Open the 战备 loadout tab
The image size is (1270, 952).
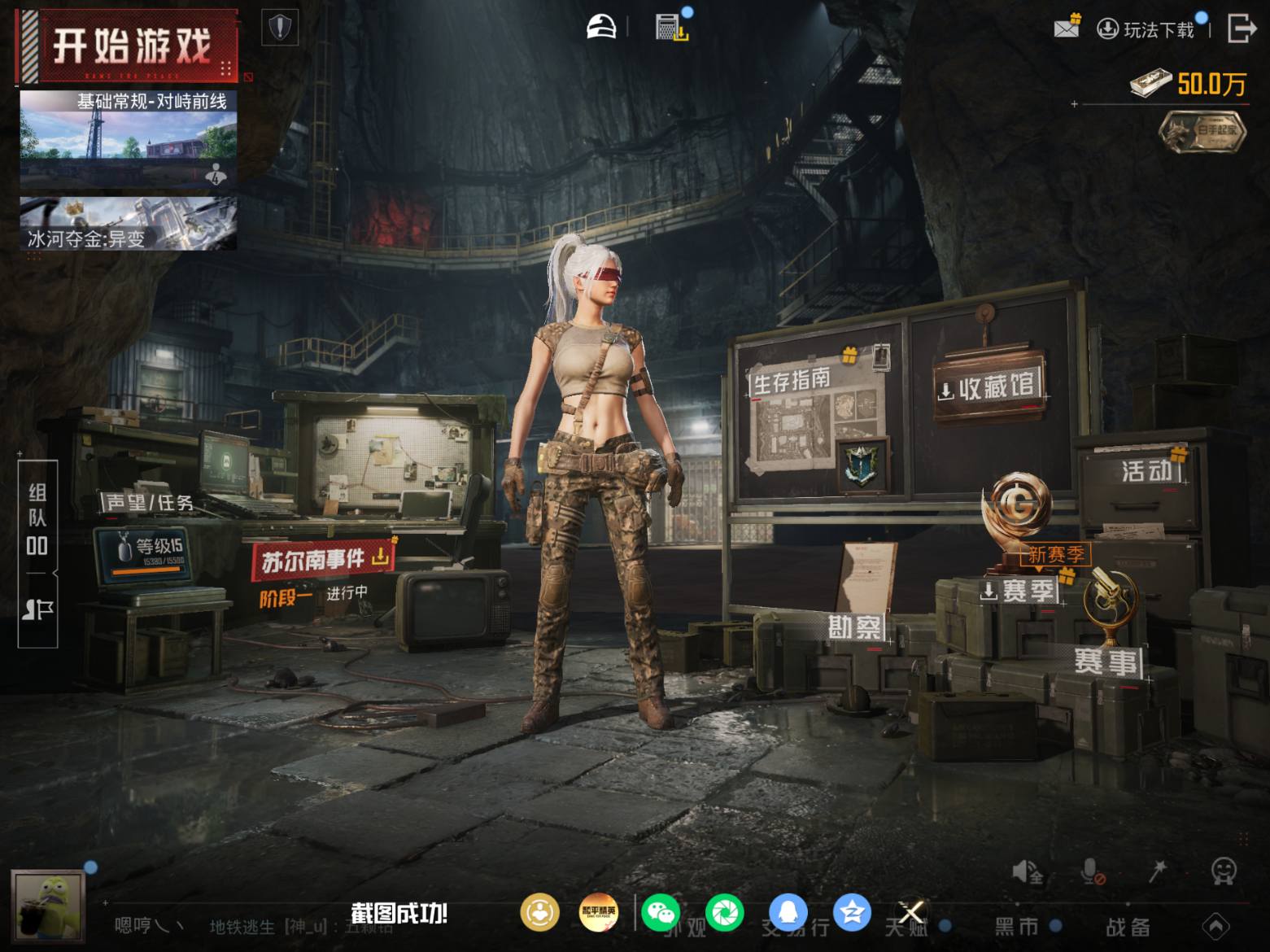[1128, 926]
